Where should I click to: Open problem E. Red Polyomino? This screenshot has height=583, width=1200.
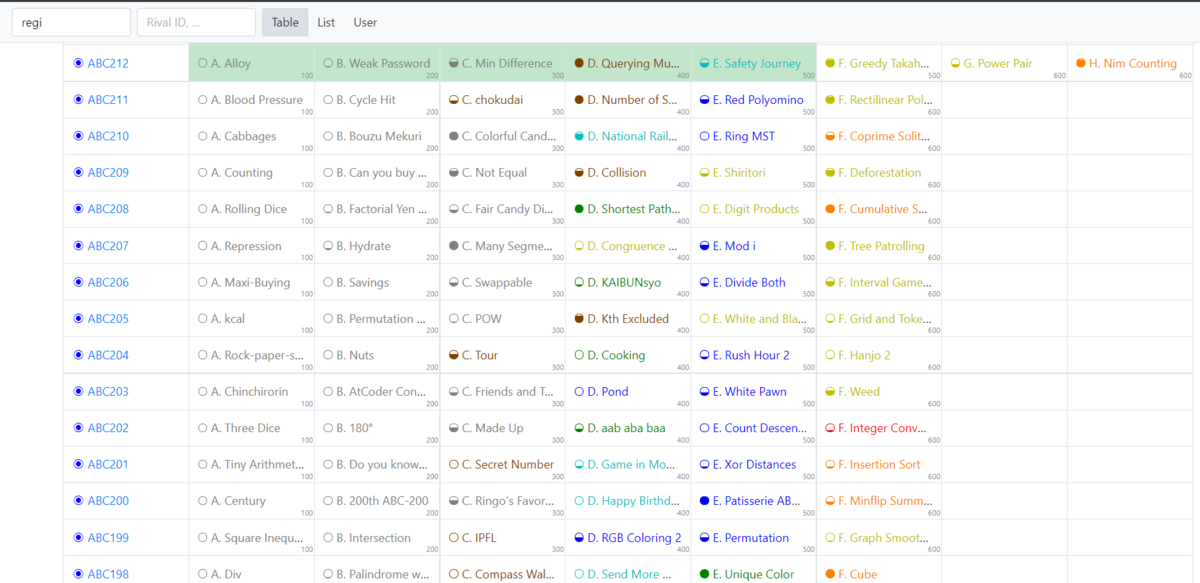[x=757, y=100]
